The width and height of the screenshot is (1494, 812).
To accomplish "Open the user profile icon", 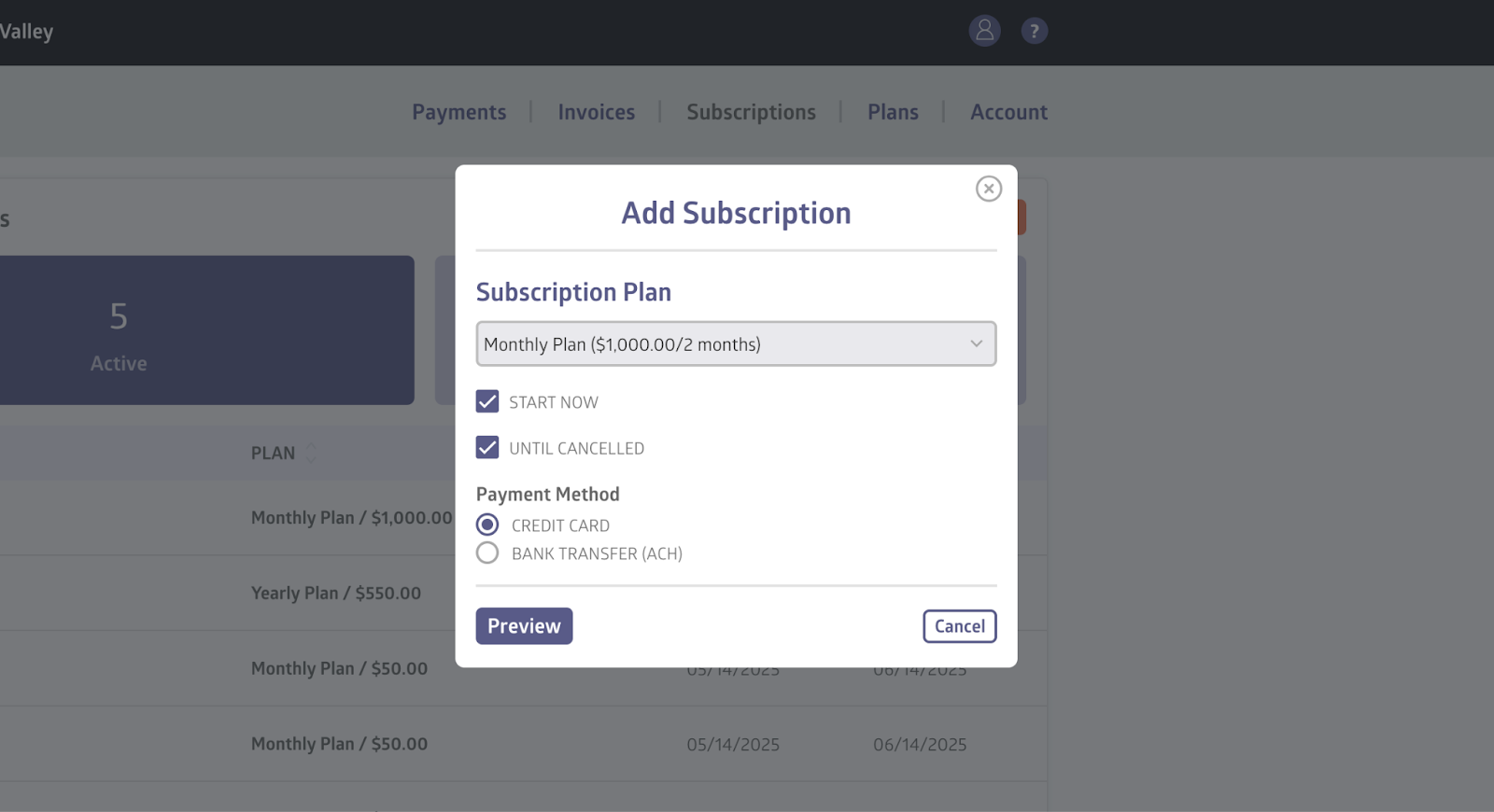I will [984, 31].
